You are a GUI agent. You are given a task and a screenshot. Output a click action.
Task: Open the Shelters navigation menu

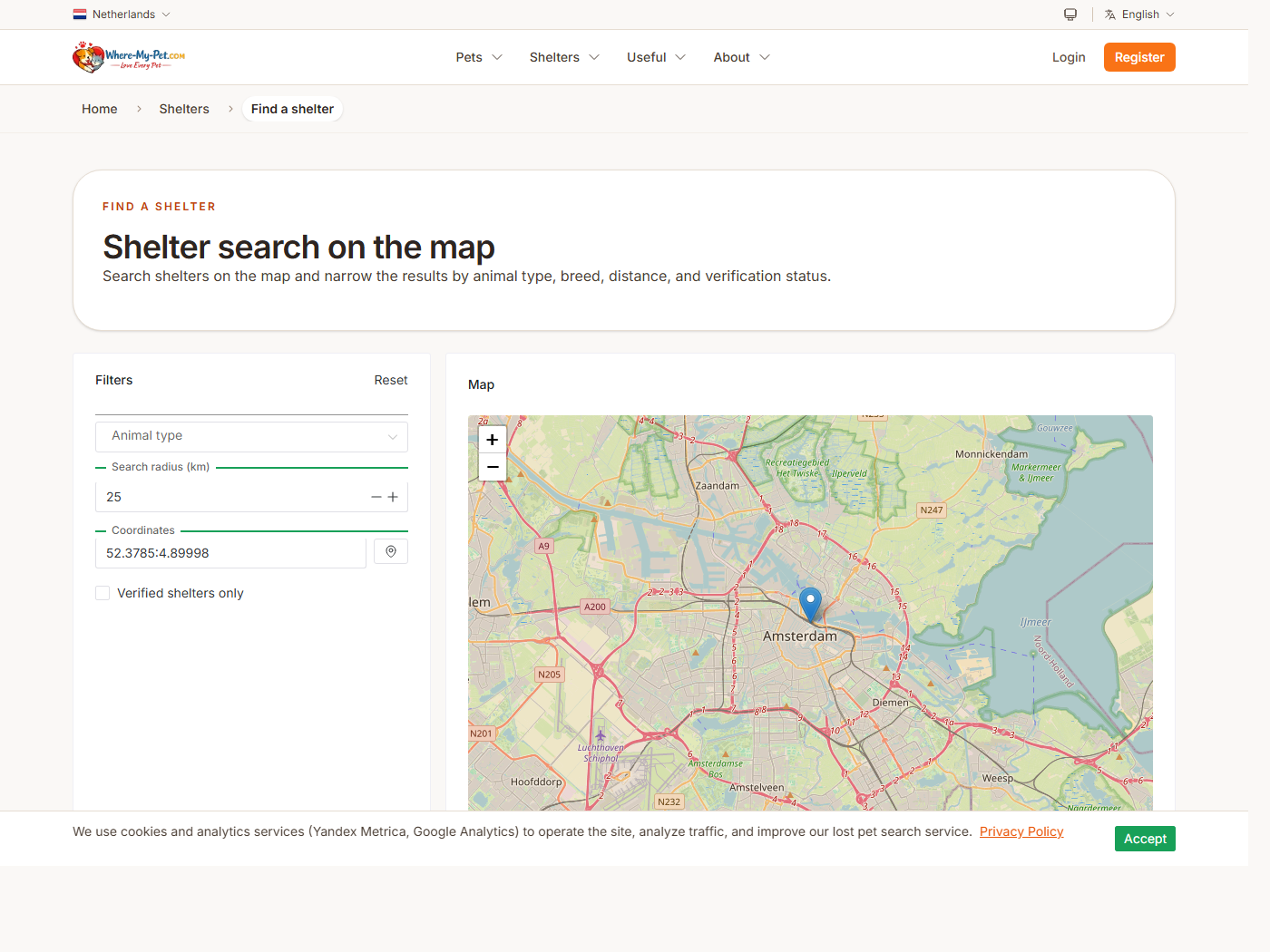pos(563,57)
